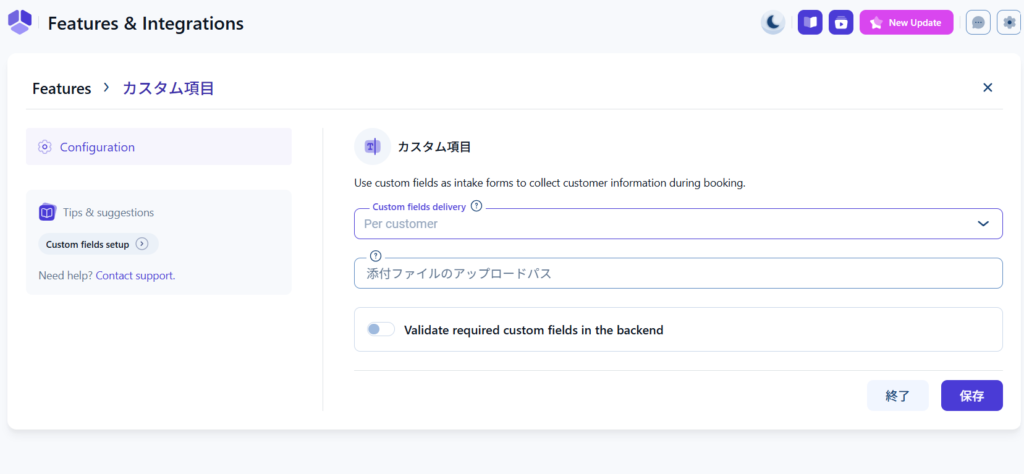Image resolution: width=1024 pixels, height=474 pixels.
Task: Open the video tutorials icon in header
Action: [x=841, y=22]
